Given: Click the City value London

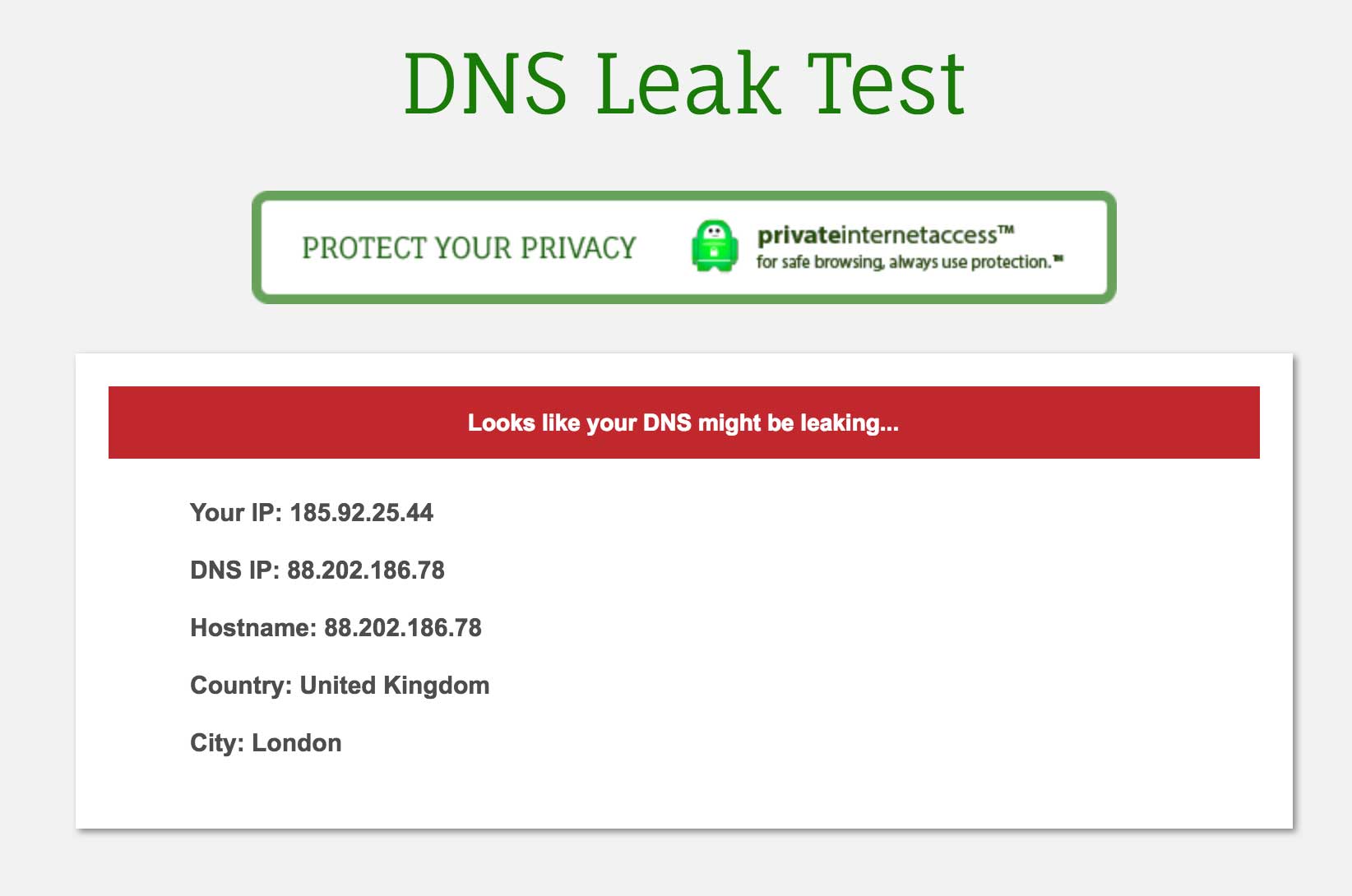Looking at the screenshot, I should 295,742.
